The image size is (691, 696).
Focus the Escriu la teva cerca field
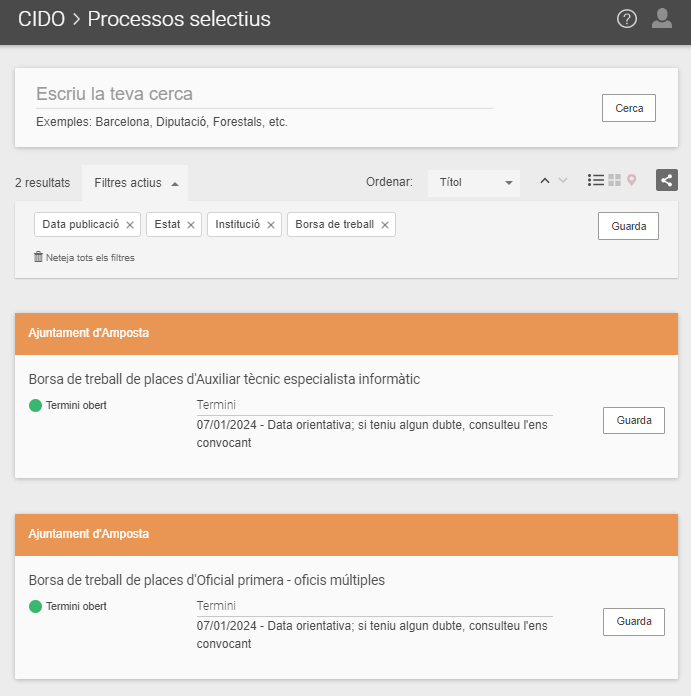(x=264, y=94)
